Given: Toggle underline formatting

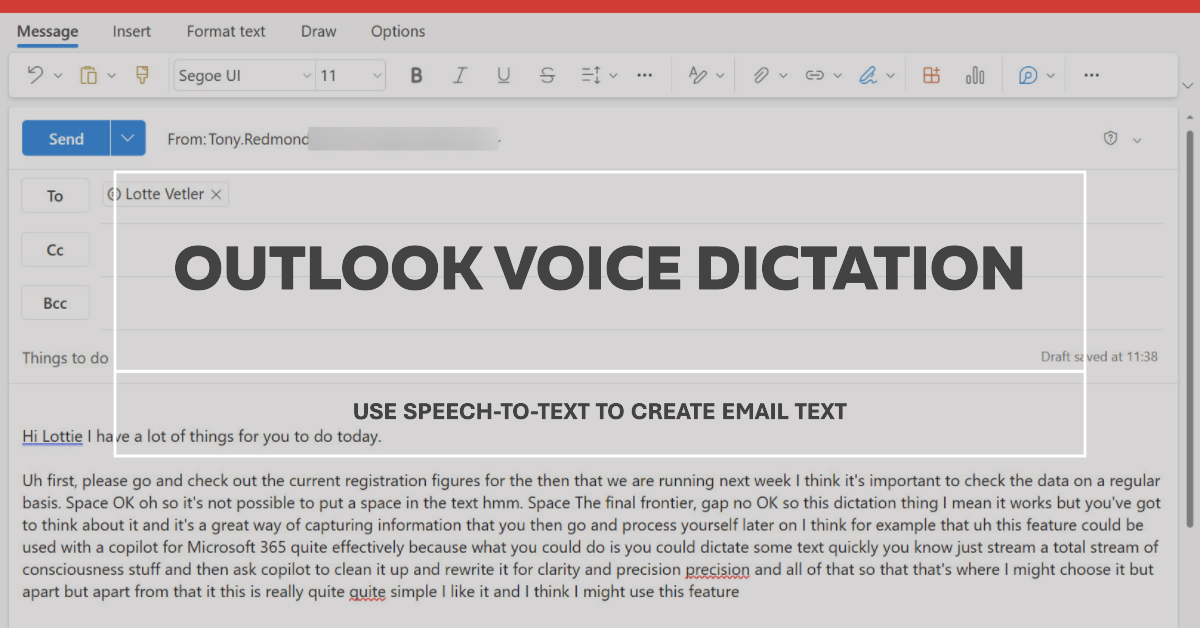Looking at the screenshot, I should (503, 76).
